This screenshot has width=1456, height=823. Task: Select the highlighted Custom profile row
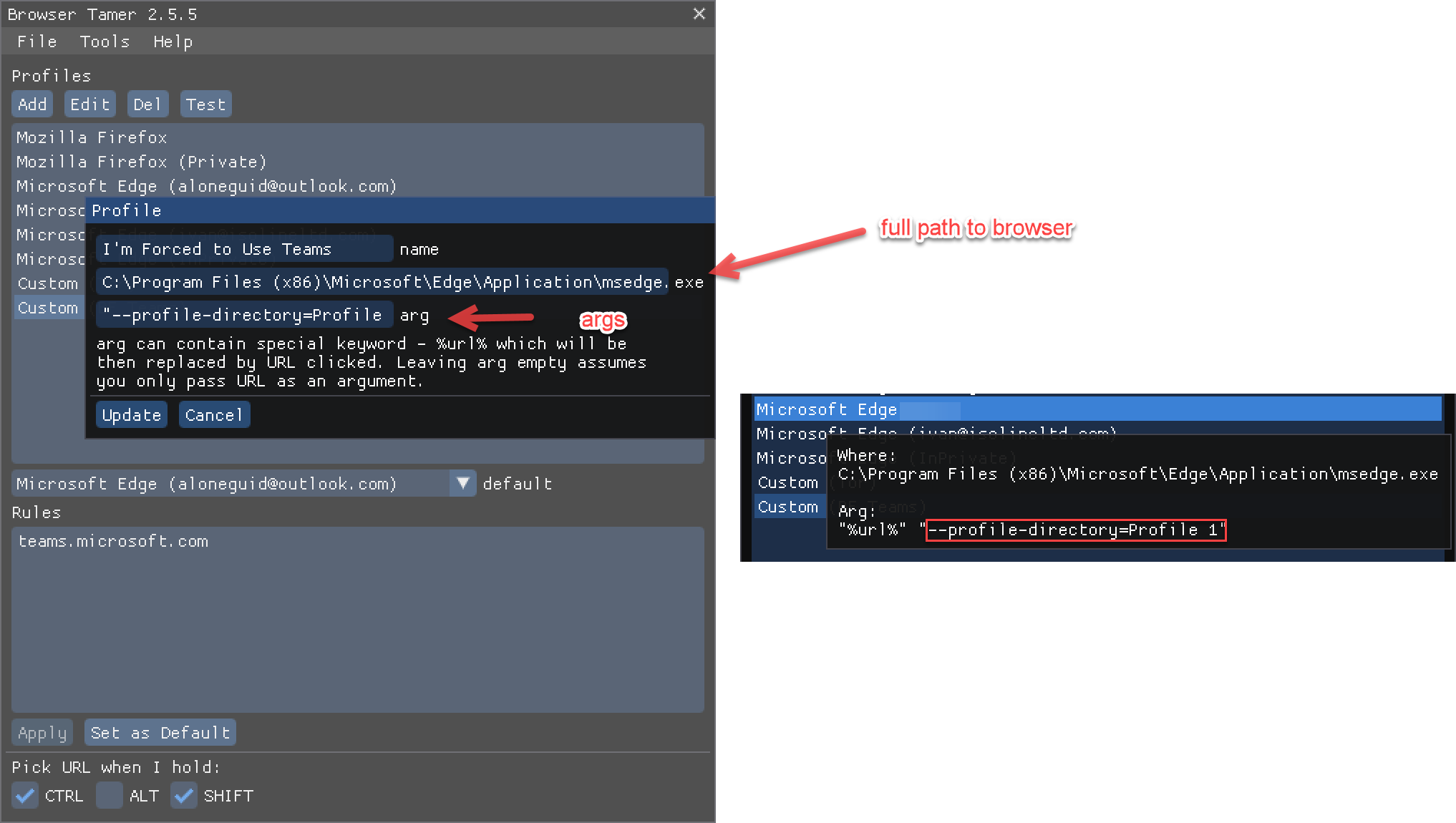point(49,308)
